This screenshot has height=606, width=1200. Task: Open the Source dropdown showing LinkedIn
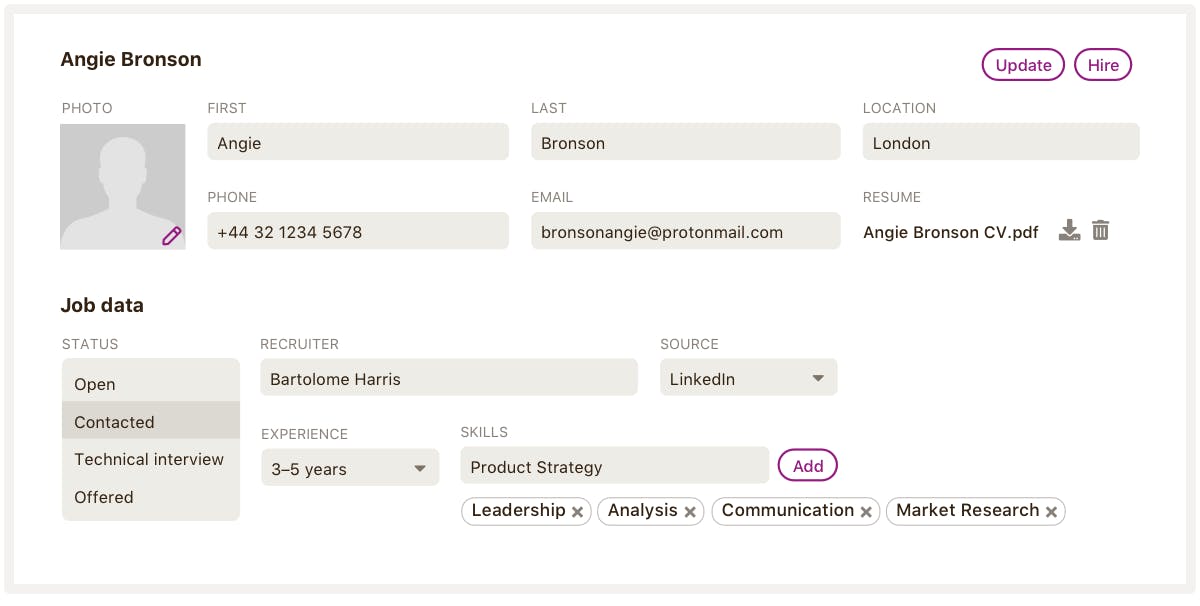click(x=748, y=378)
